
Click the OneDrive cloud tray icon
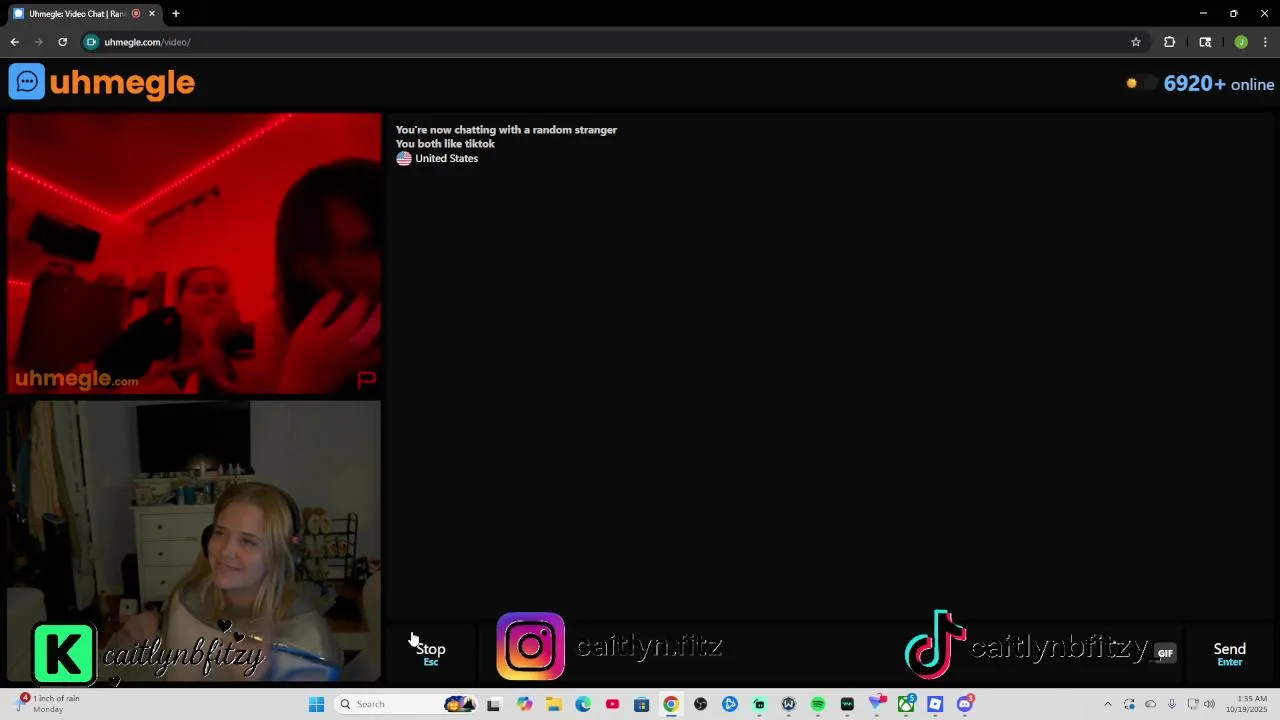(x=1150, y=704)
